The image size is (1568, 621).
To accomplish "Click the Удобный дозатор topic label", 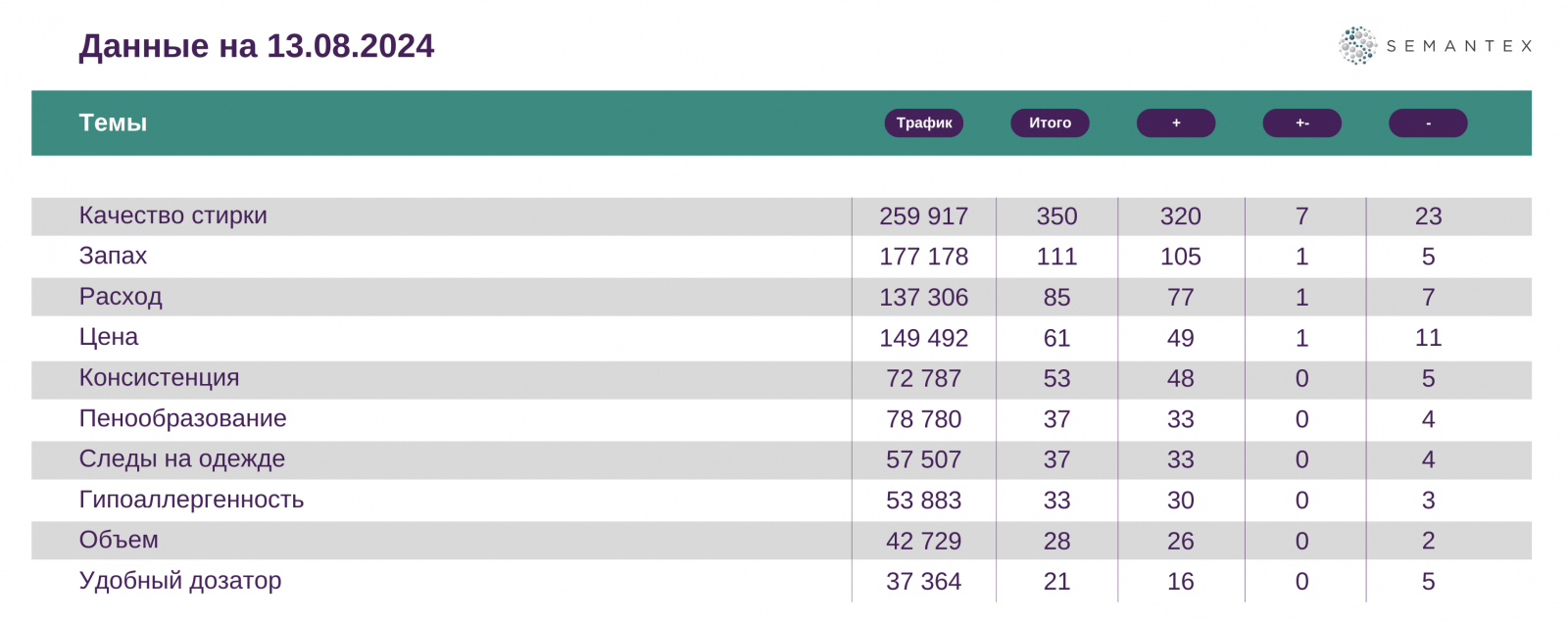I will 180,581.
